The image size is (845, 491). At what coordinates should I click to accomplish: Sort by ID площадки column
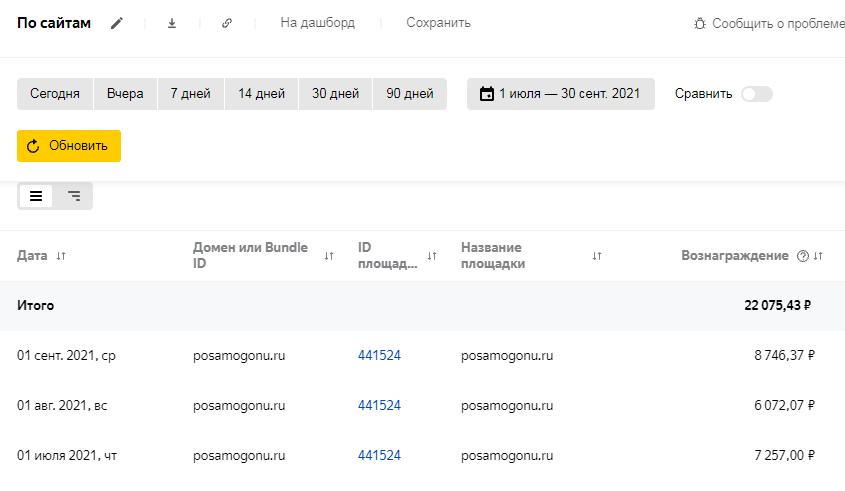(432, 256)
